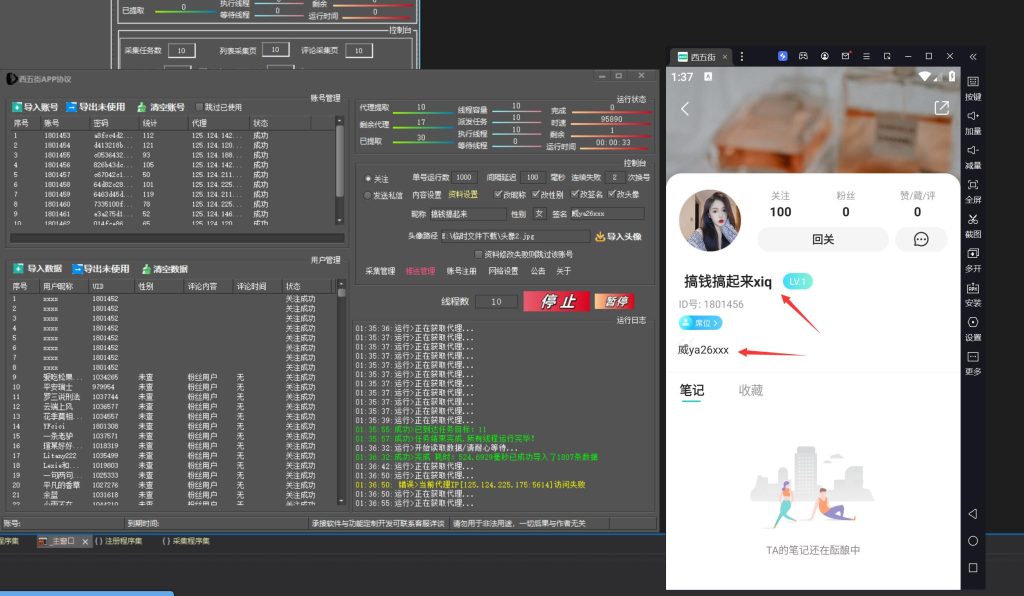Collapse the emulator sidebar with double arrow

974,56
